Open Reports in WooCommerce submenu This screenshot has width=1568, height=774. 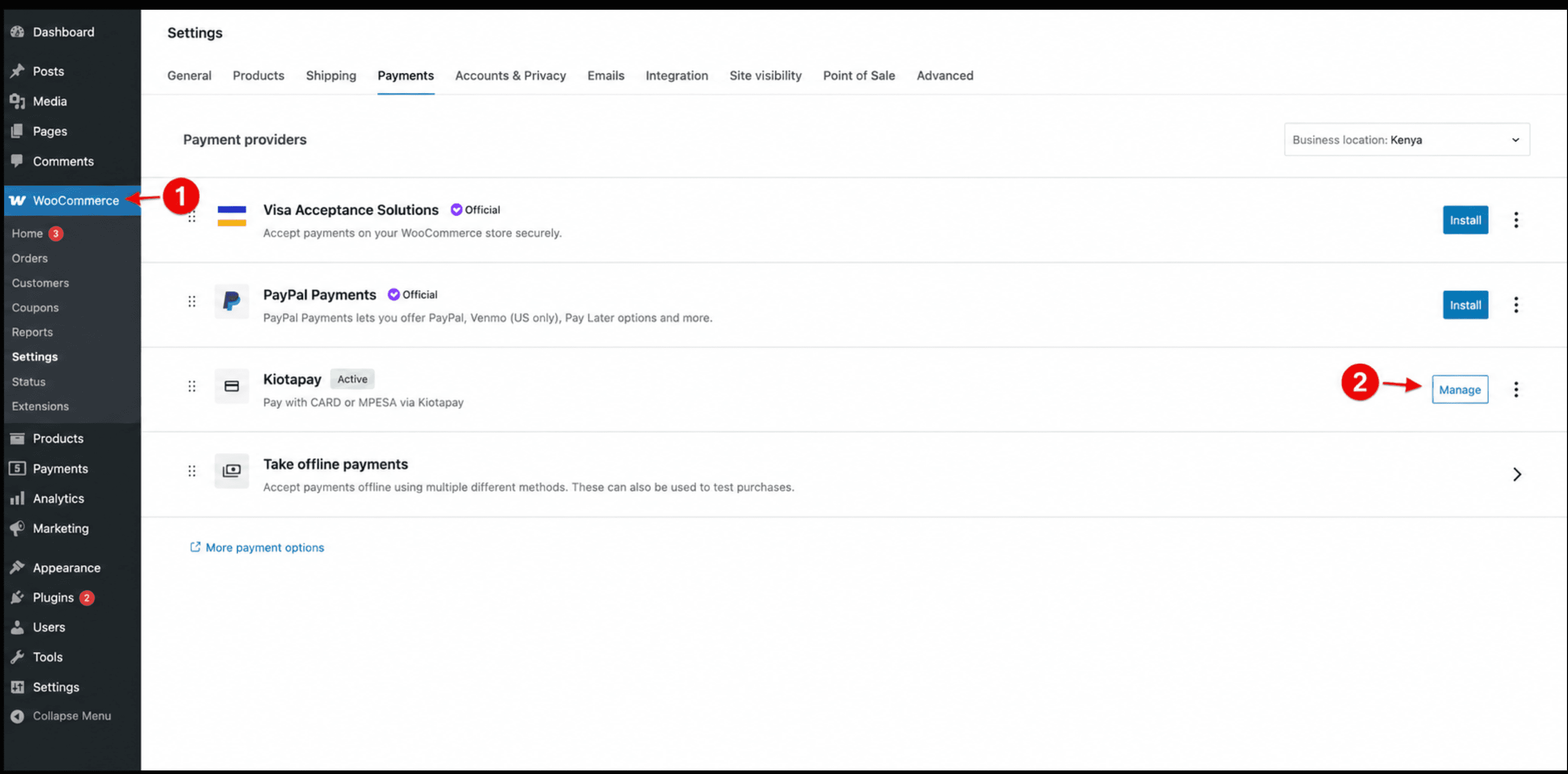(x=32, y=332)
